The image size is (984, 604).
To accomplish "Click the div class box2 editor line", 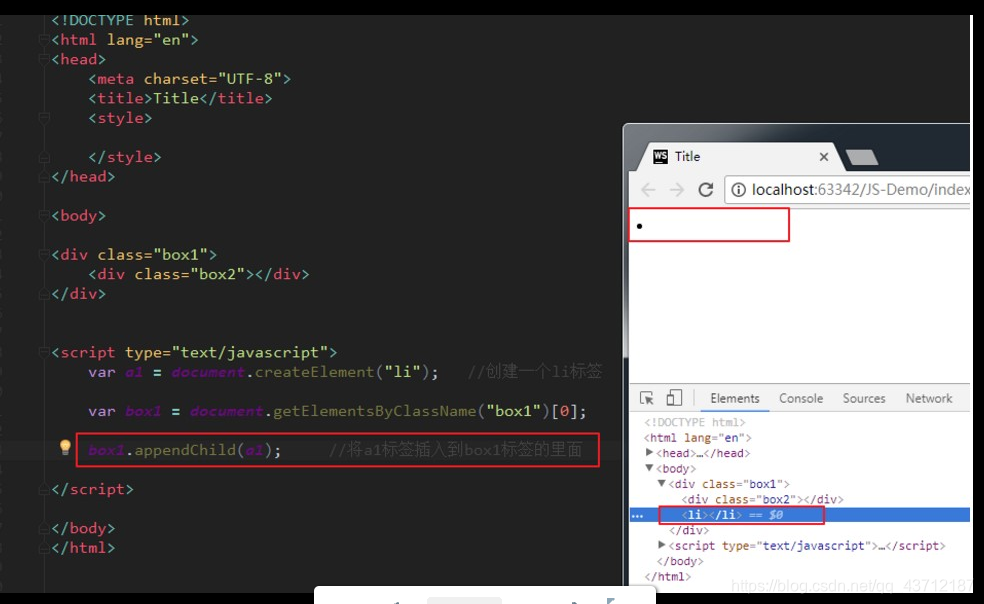I will coord(199,274).
